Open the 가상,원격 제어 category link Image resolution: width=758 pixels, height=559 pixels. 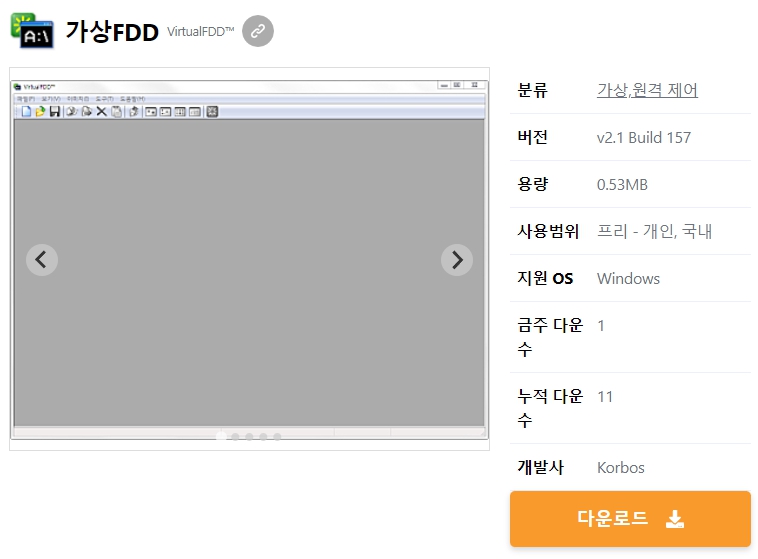tap(647, 90)
